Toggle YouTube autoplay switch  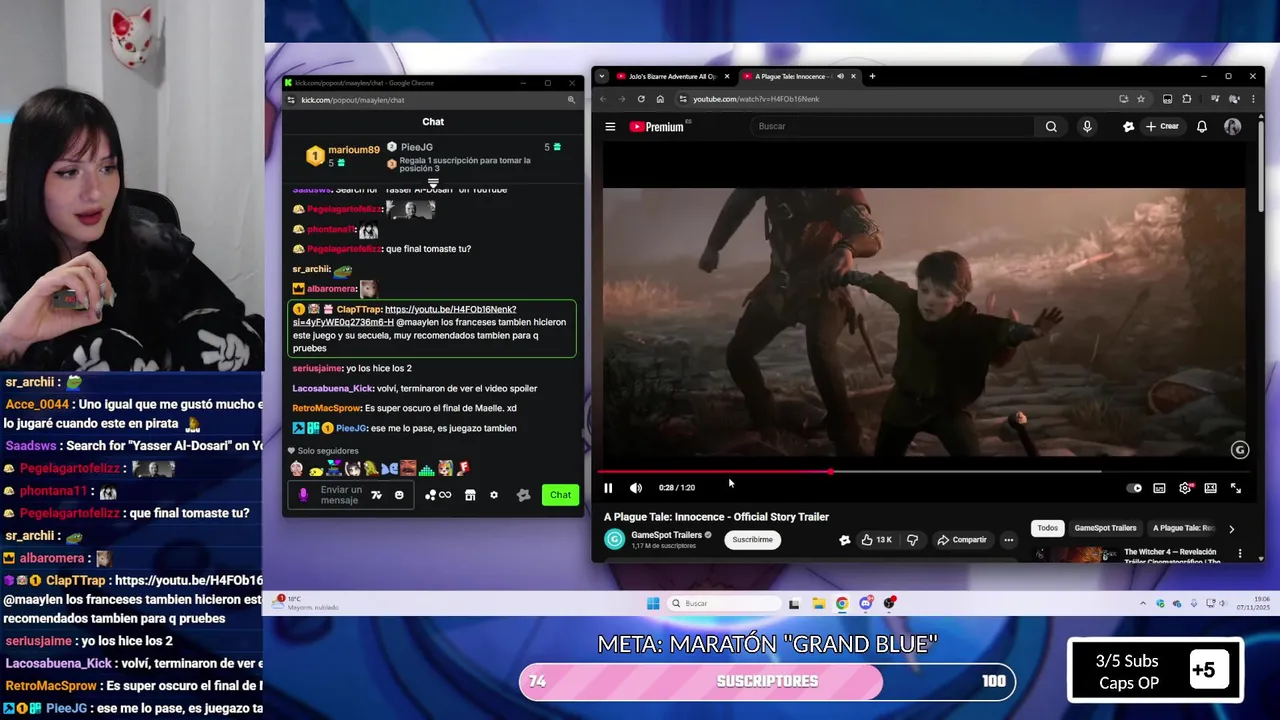[x=1134, y=488]
